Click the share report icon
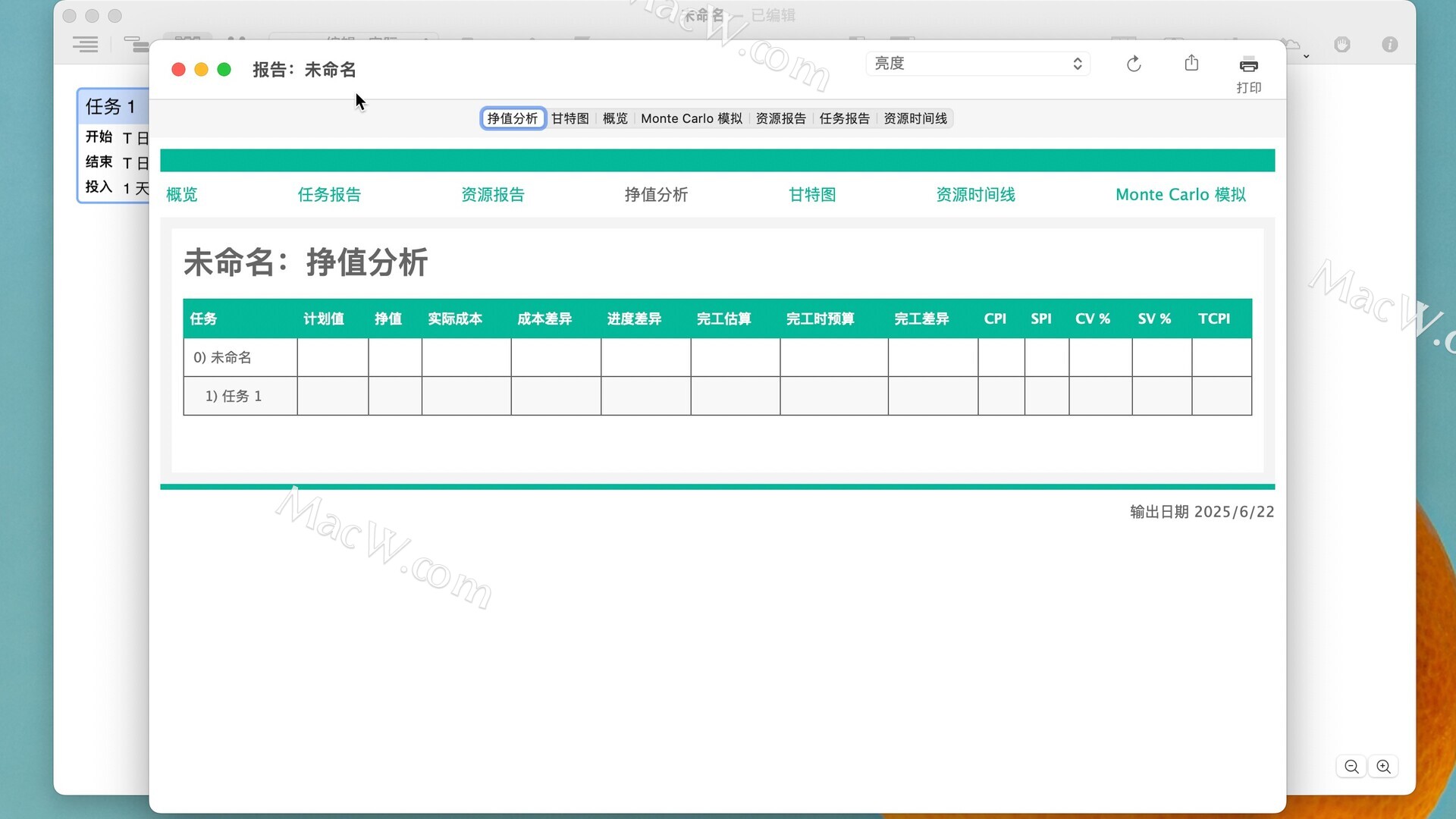Screen dimensions: 1456x819 tap(1191, 63)
